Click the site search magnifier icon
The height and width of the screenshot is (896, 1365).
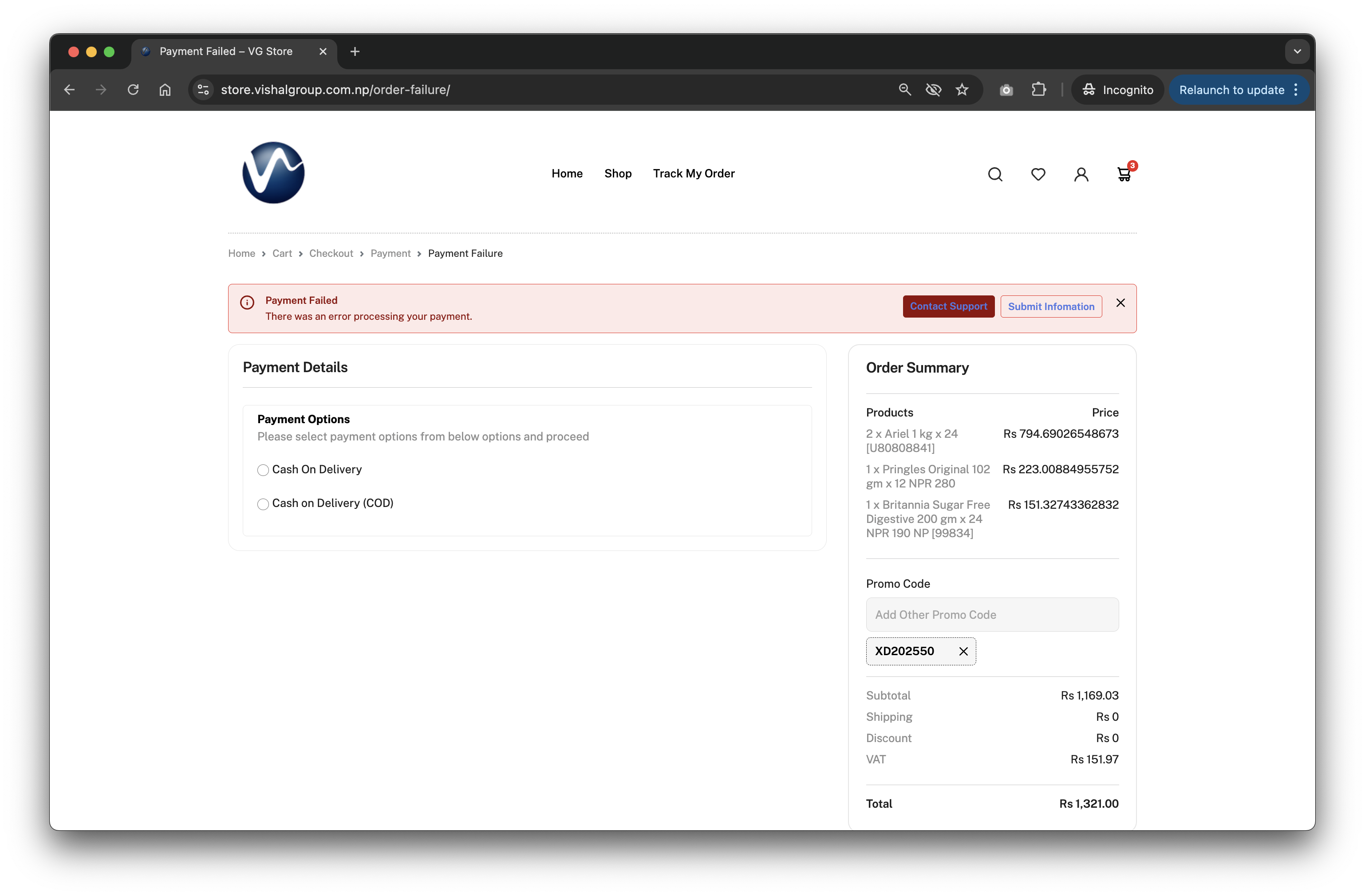click(x=995, y=174)
